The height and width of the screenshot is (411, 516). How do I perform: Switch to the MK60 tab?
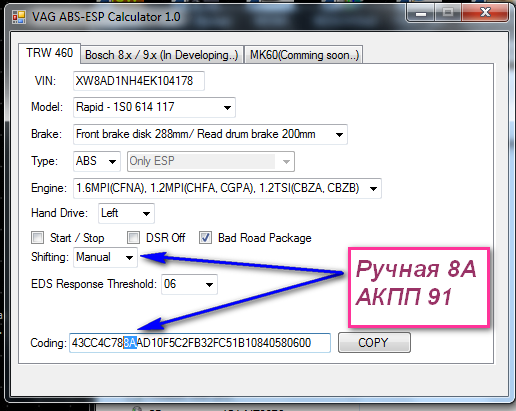(304, 55)
